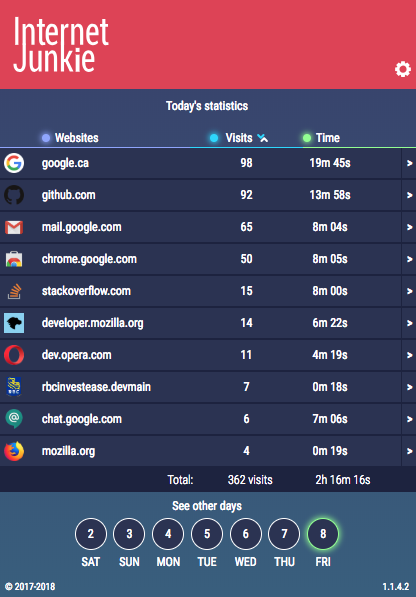
Task: Select day 8 FRI circle
Action: click(x=323, y=534)
